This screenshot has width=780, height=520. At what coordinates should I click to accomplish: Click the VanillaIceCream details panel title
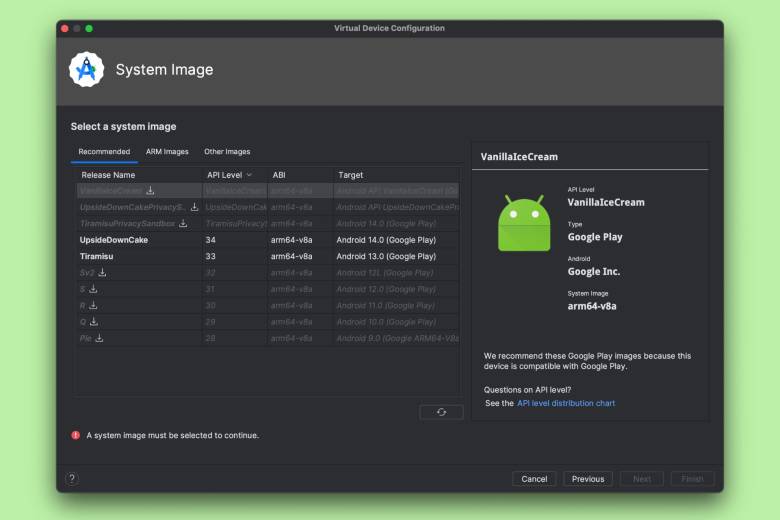pyautogui.click(x=519, y=157)
